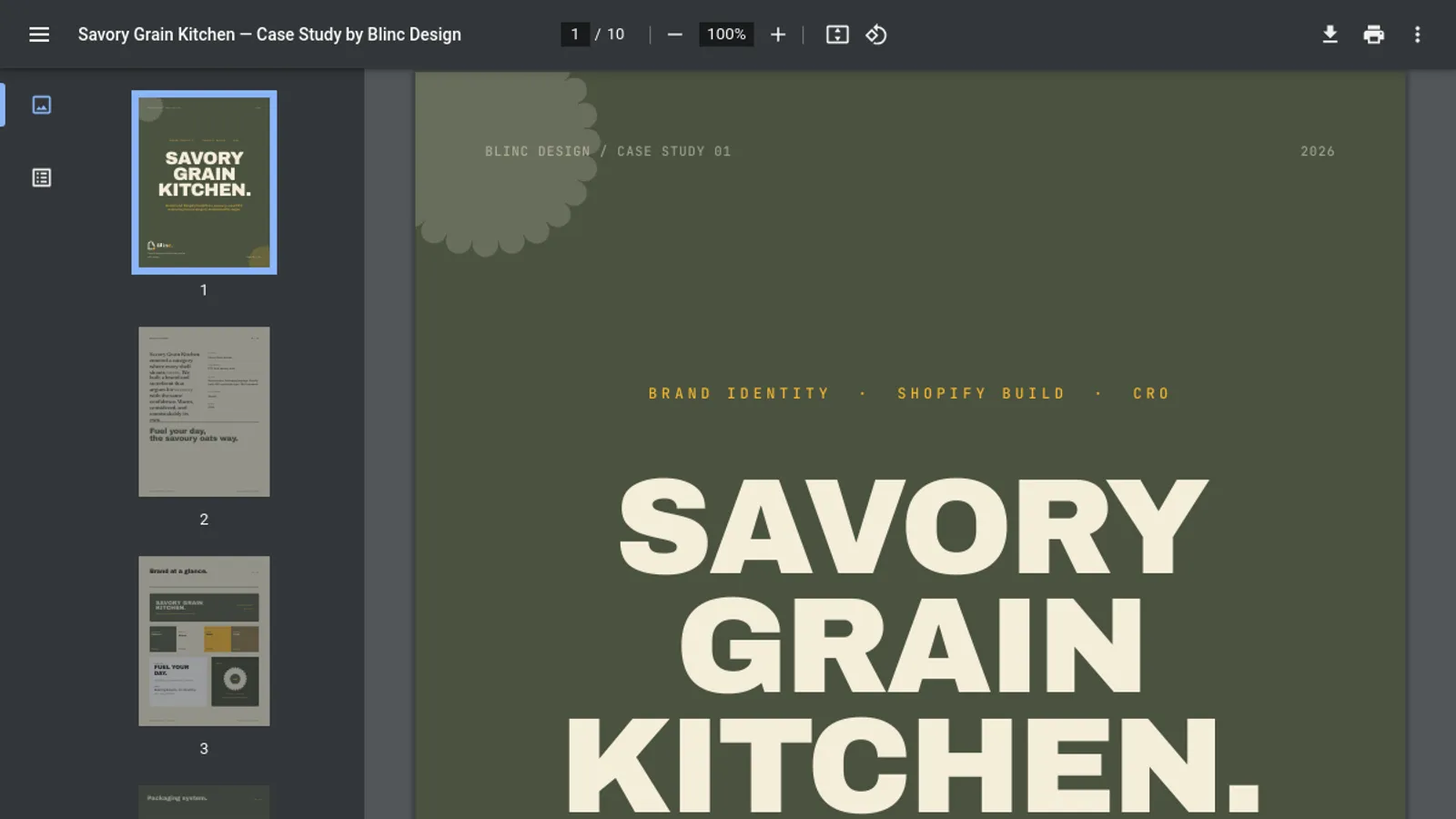Click the 'GRAIN' headline word
Viewport: 1456px width, 819px height.
point(911,645)
